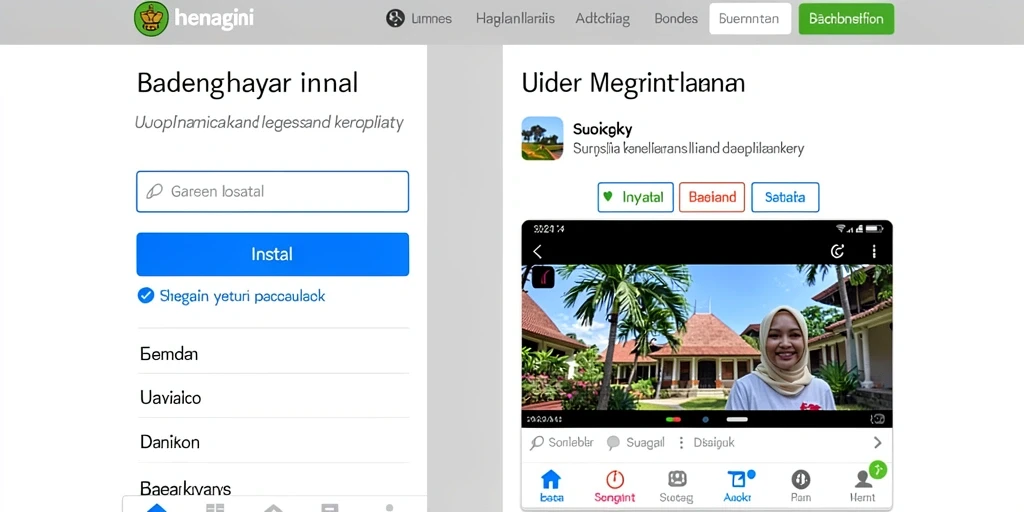Viewport: 1024px width, 512px height.
Task: Toggle the Shegain yeturi paccaulack checkbox
Action: click(145, 296)
